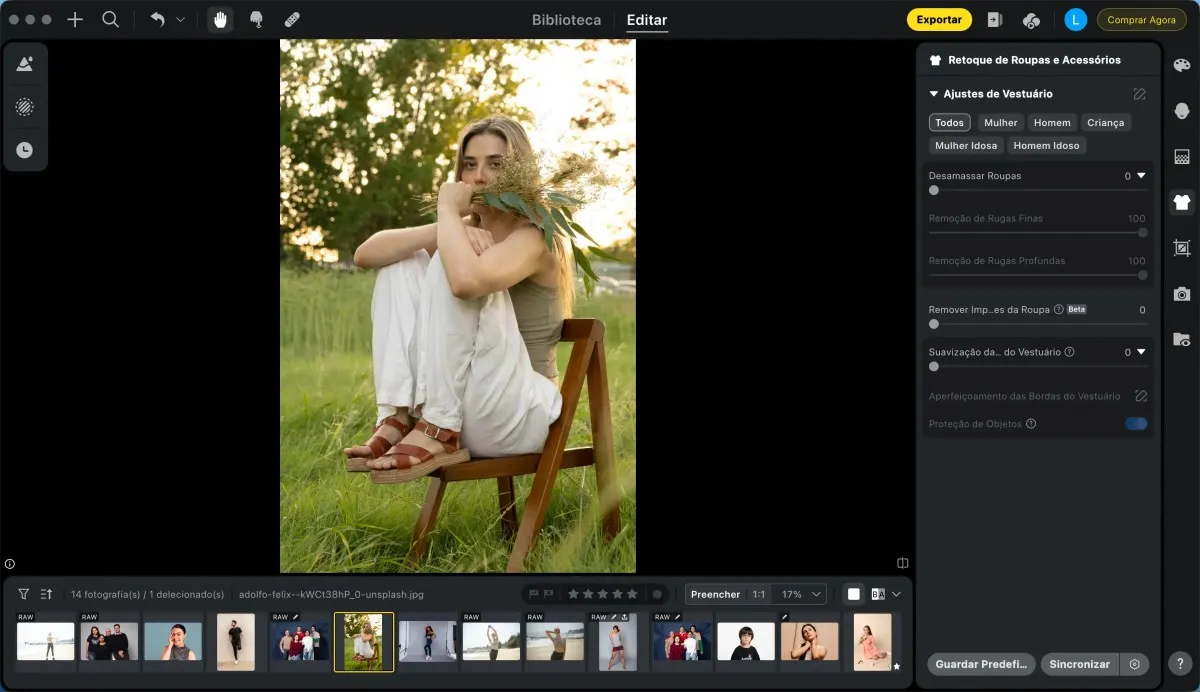Switch to the Editar tab
This screenshot has width=1200, height=692.
click(x=647, y=20)
